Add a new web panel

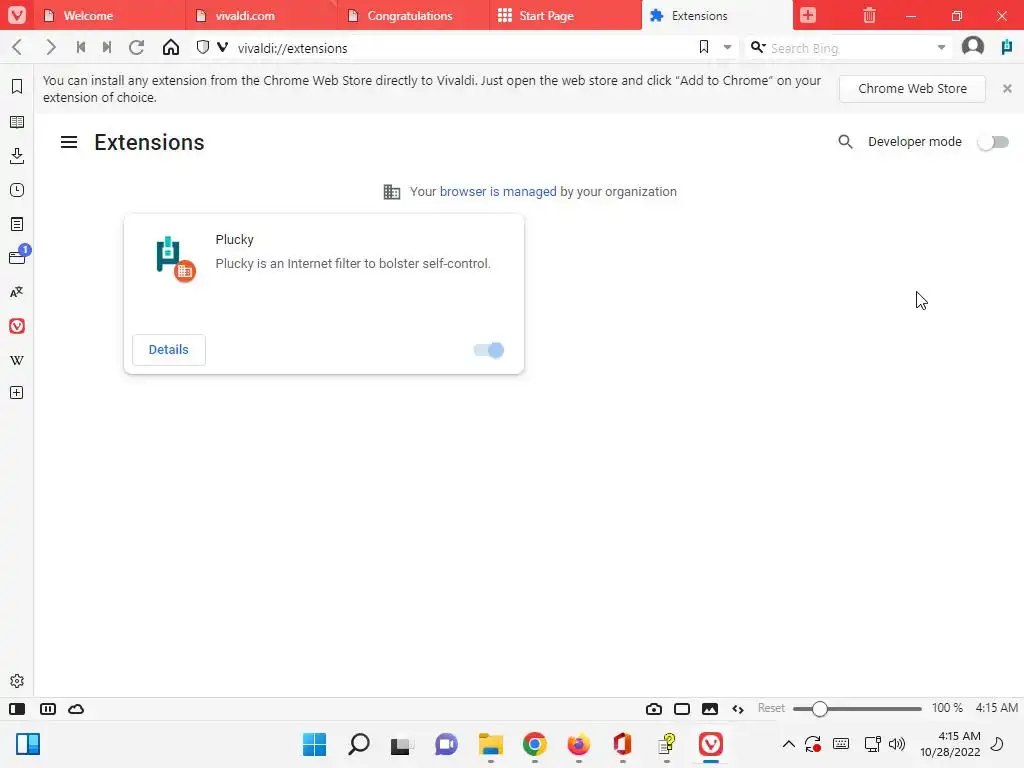click(17, 392)
